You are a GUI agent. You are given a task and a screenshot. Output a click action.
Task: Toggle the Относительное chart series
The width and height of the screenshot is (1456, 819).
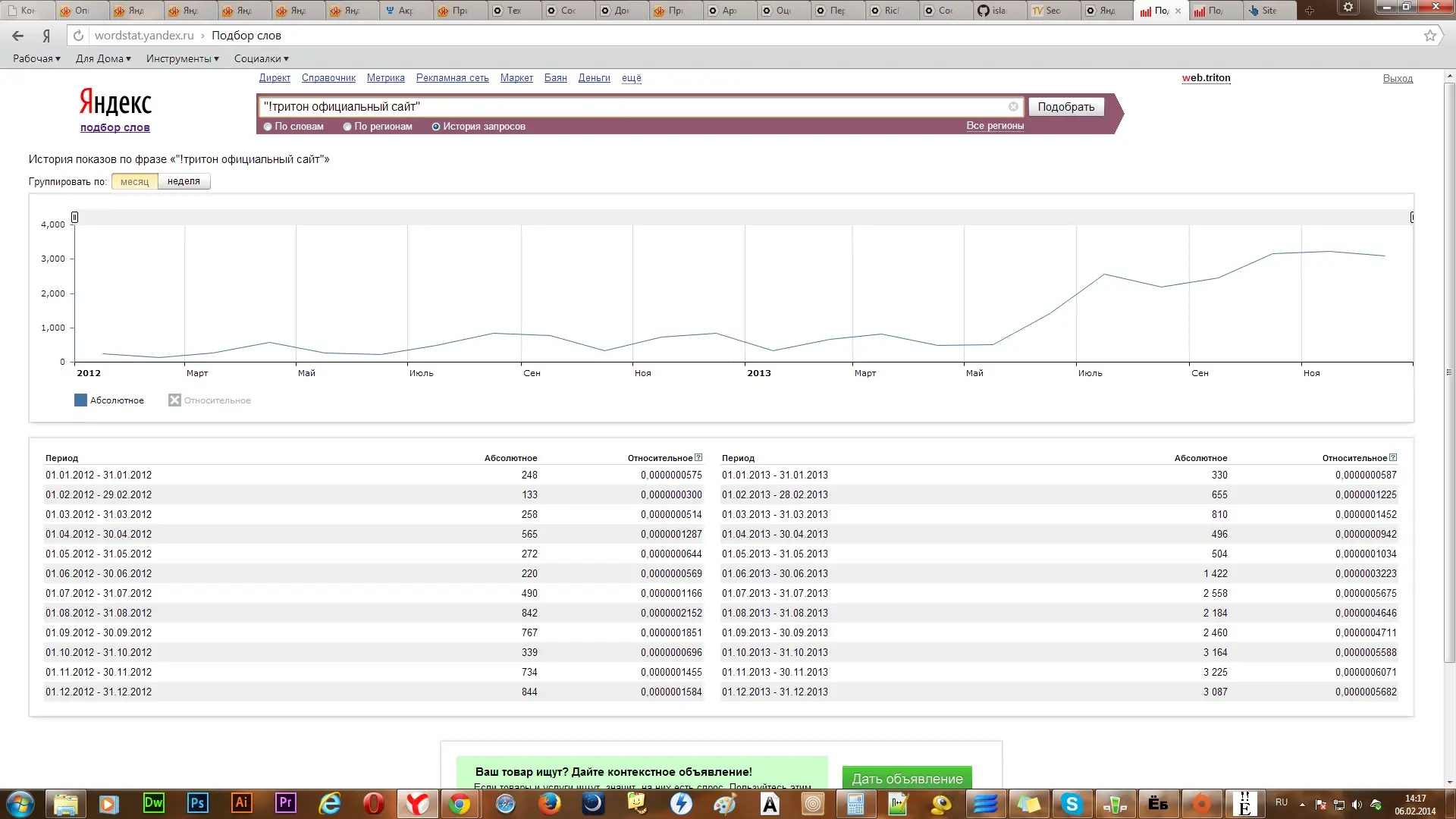point(210,400)
